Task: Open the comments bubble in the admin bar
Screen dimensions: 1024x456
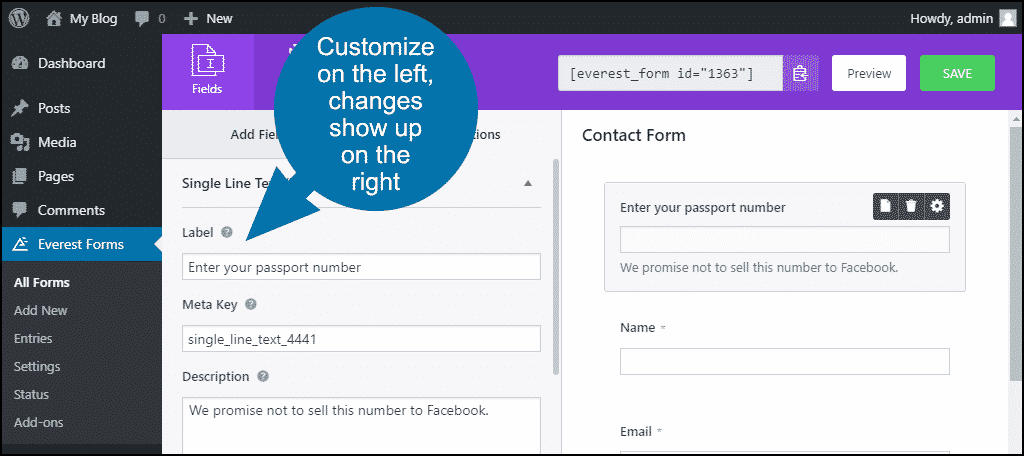Action: [150, 19]
